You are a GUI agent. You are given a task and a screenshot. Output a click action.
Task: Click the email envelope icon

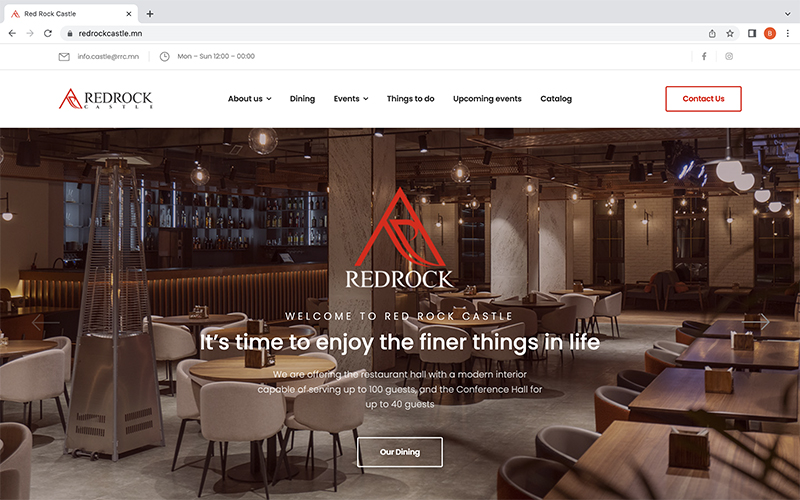click(64, 57)
